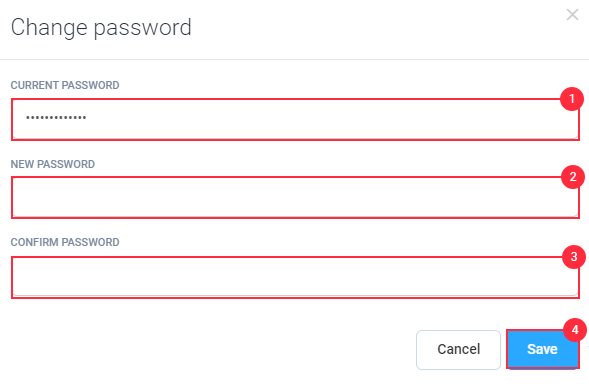Cancel the password change
Image resolution: width=589 pixels, height=386 pixels.
458,350
